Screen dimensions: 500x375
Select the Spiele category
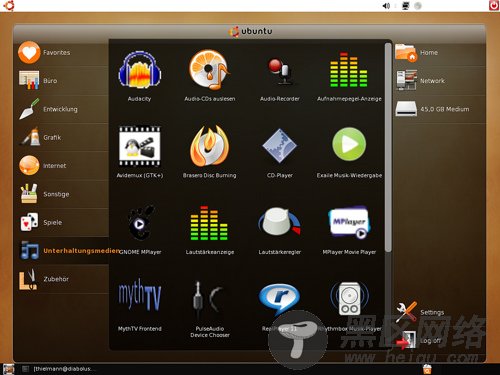(x=62, y=223)
